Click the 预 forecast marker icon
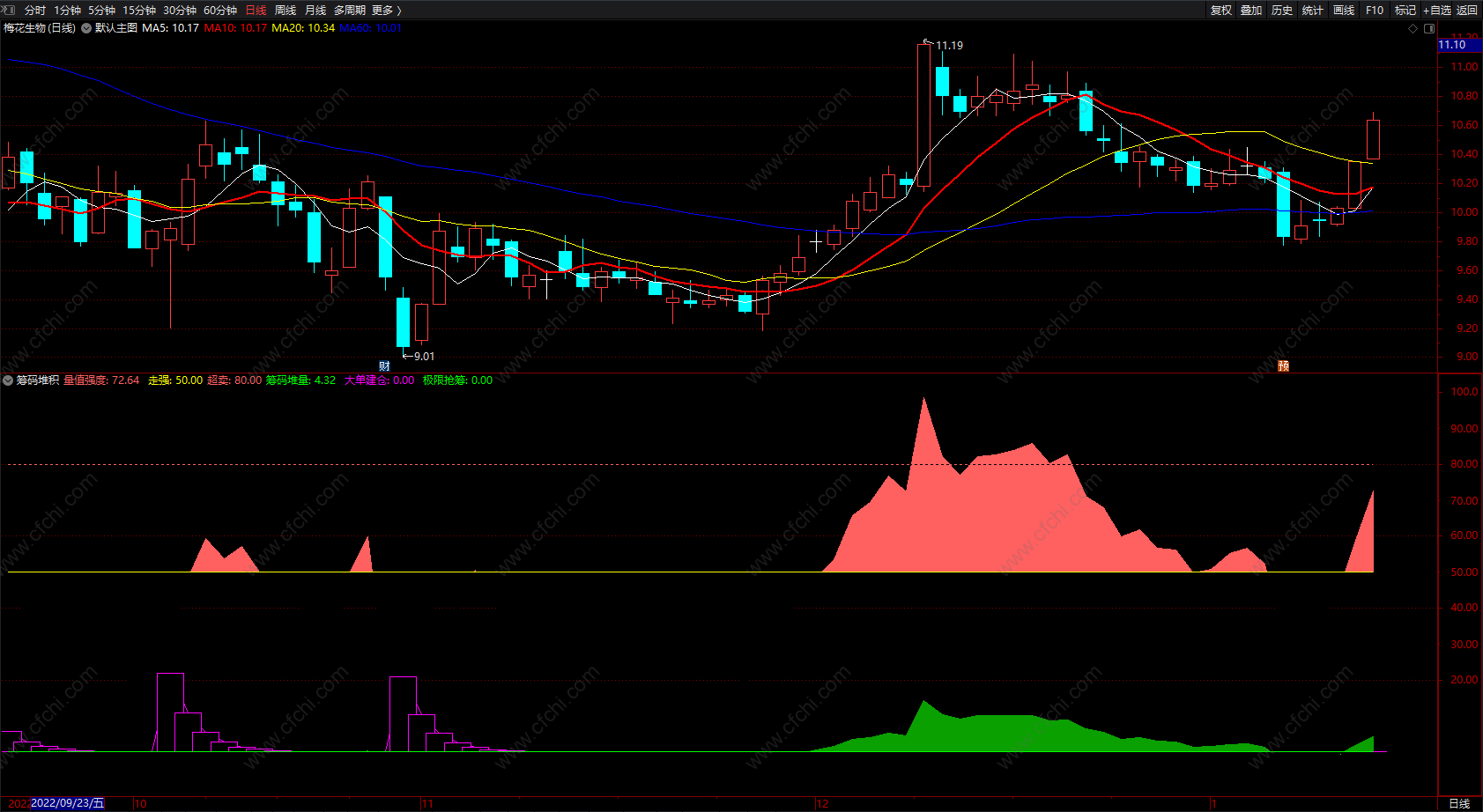Image resolution: width=1483 pixels, height=812 pixels. click(1283, 365)
